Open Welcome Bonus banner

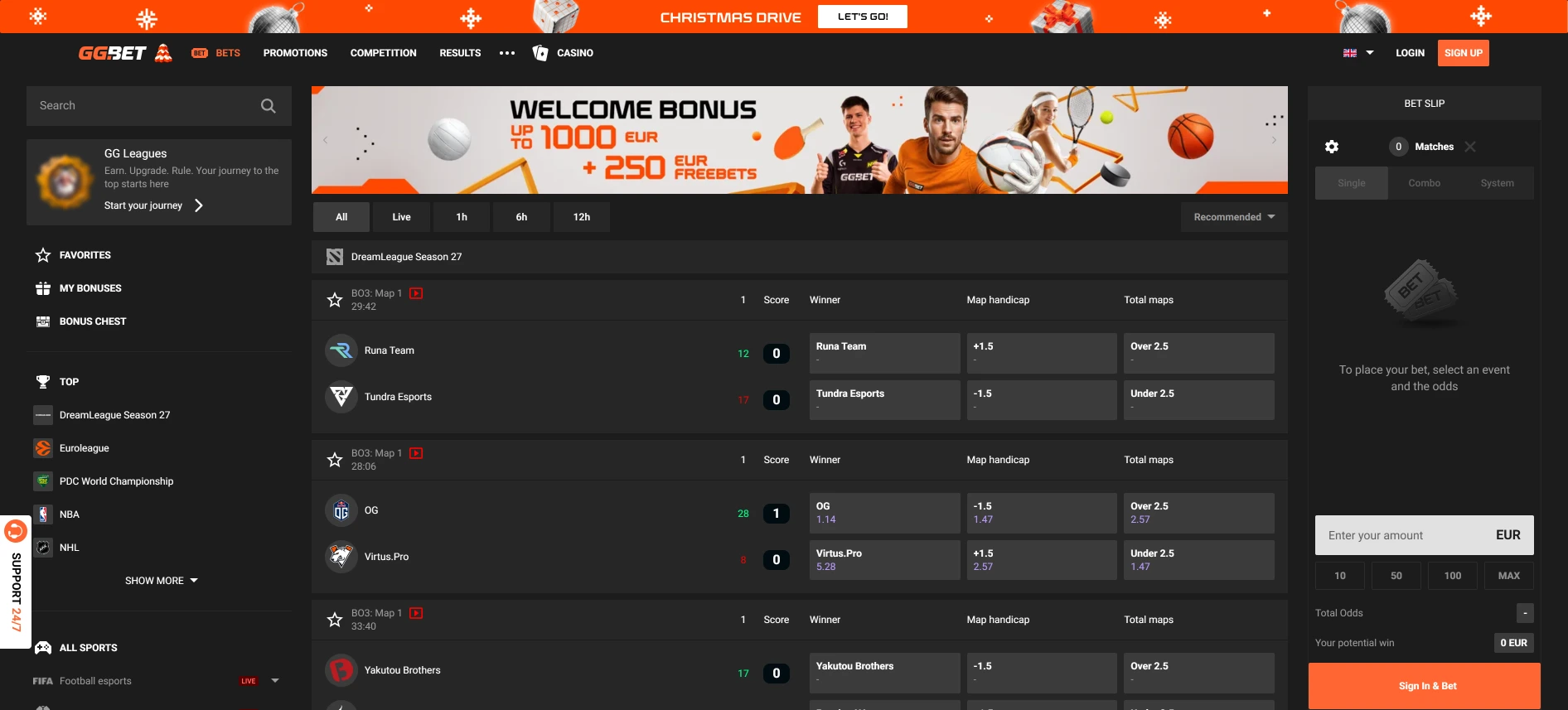click(x=800, y=140)
